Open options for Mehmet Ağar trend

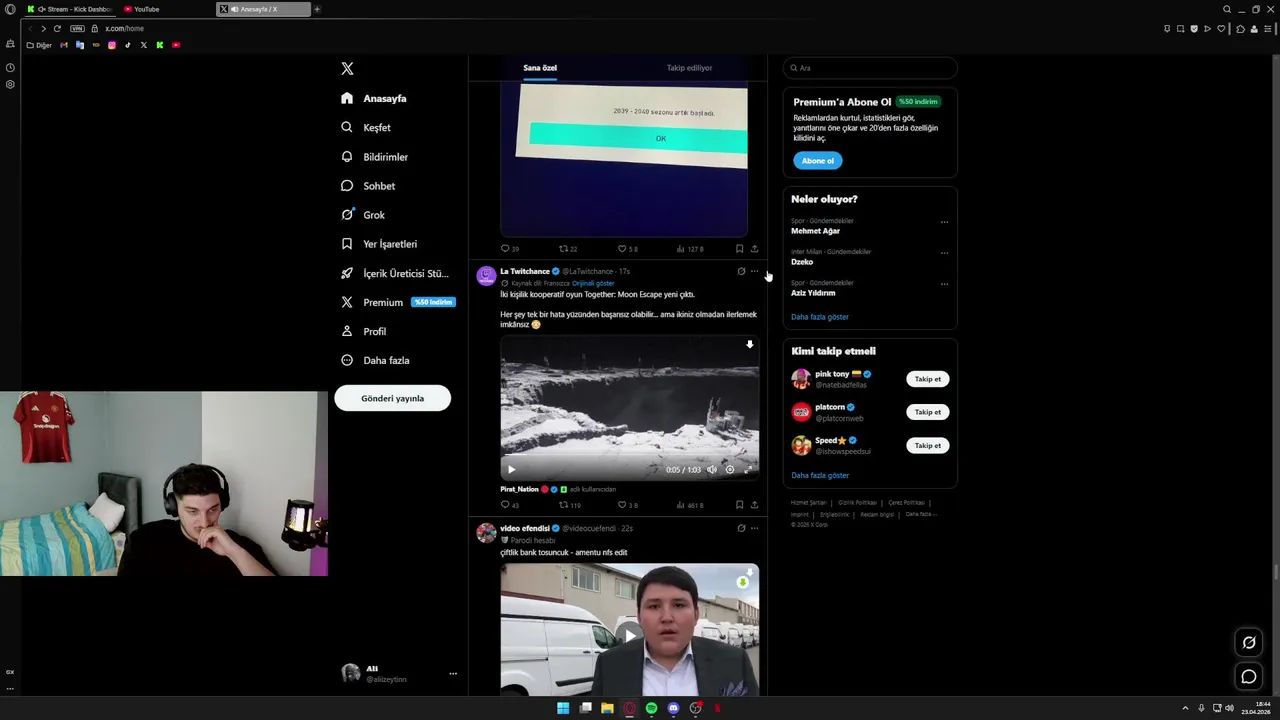pos(944,222)
